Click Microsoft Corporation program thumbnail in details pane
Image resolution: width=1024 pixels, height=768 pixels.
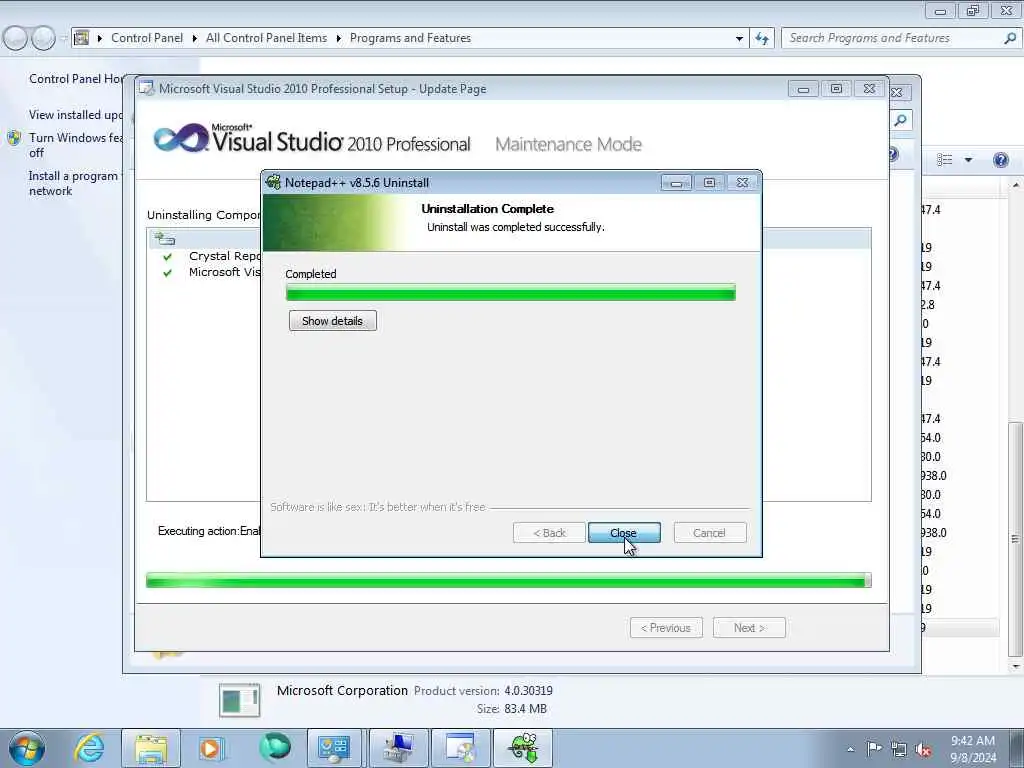[x=240, y=699]
